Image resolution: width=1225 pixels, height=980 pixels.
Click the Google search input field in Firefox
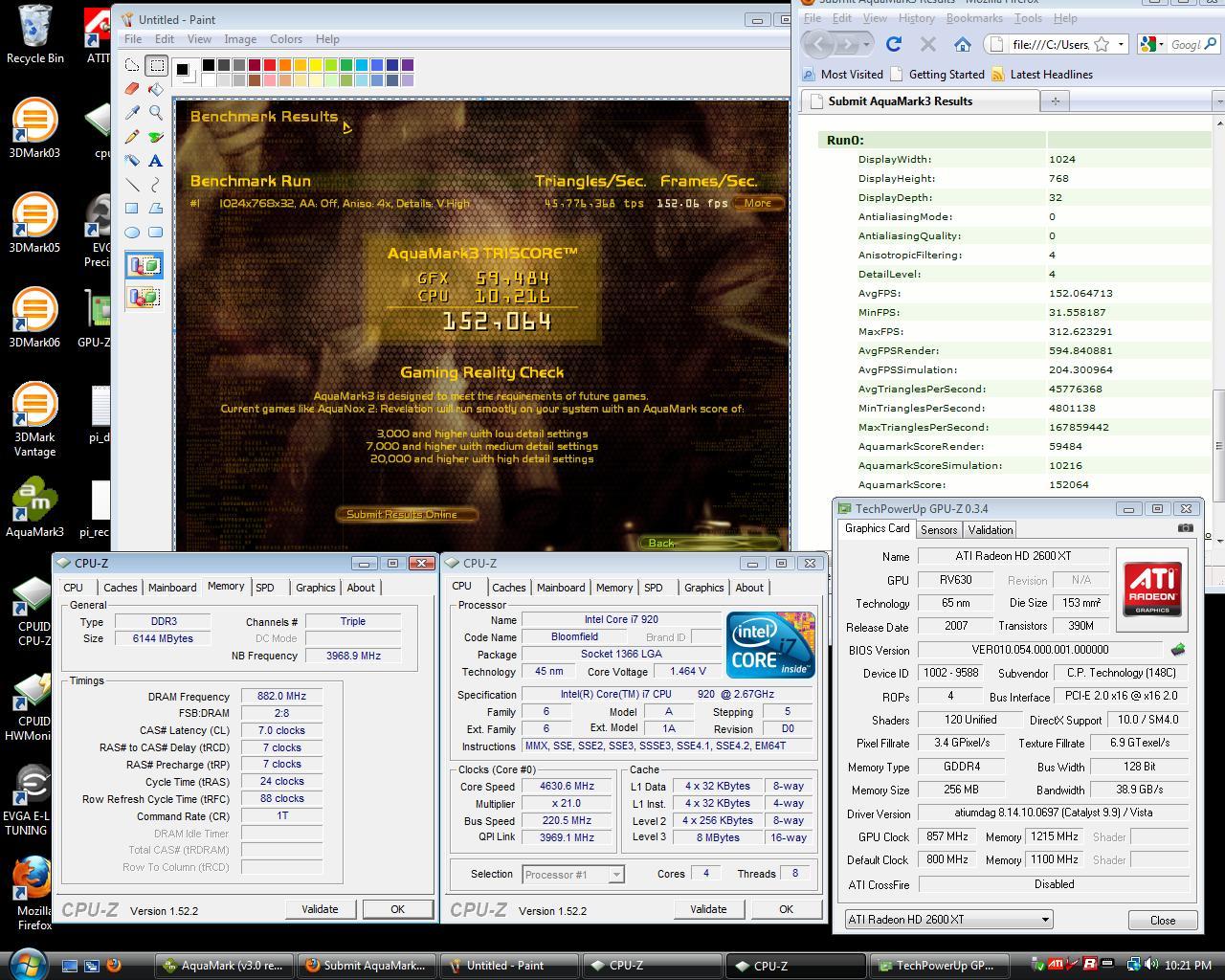coord(1185,44)
